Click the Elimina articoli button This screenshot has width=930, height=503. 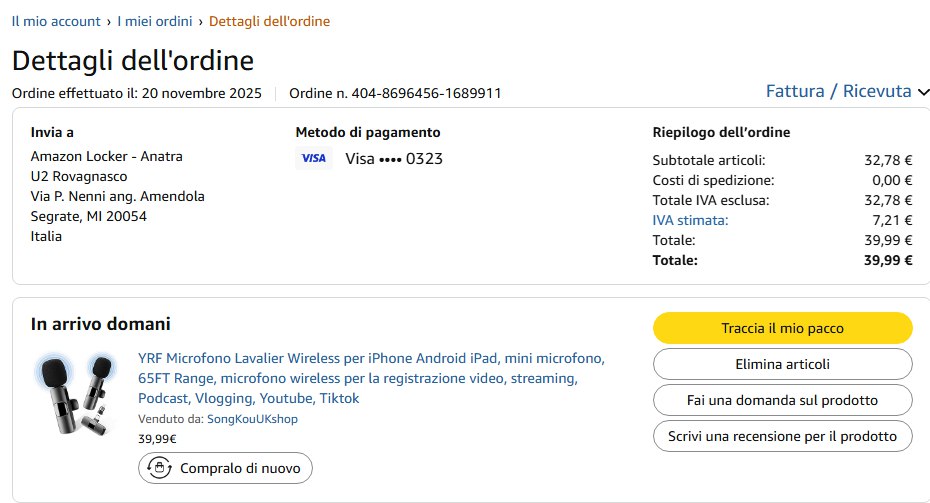(x=782, y=364)
